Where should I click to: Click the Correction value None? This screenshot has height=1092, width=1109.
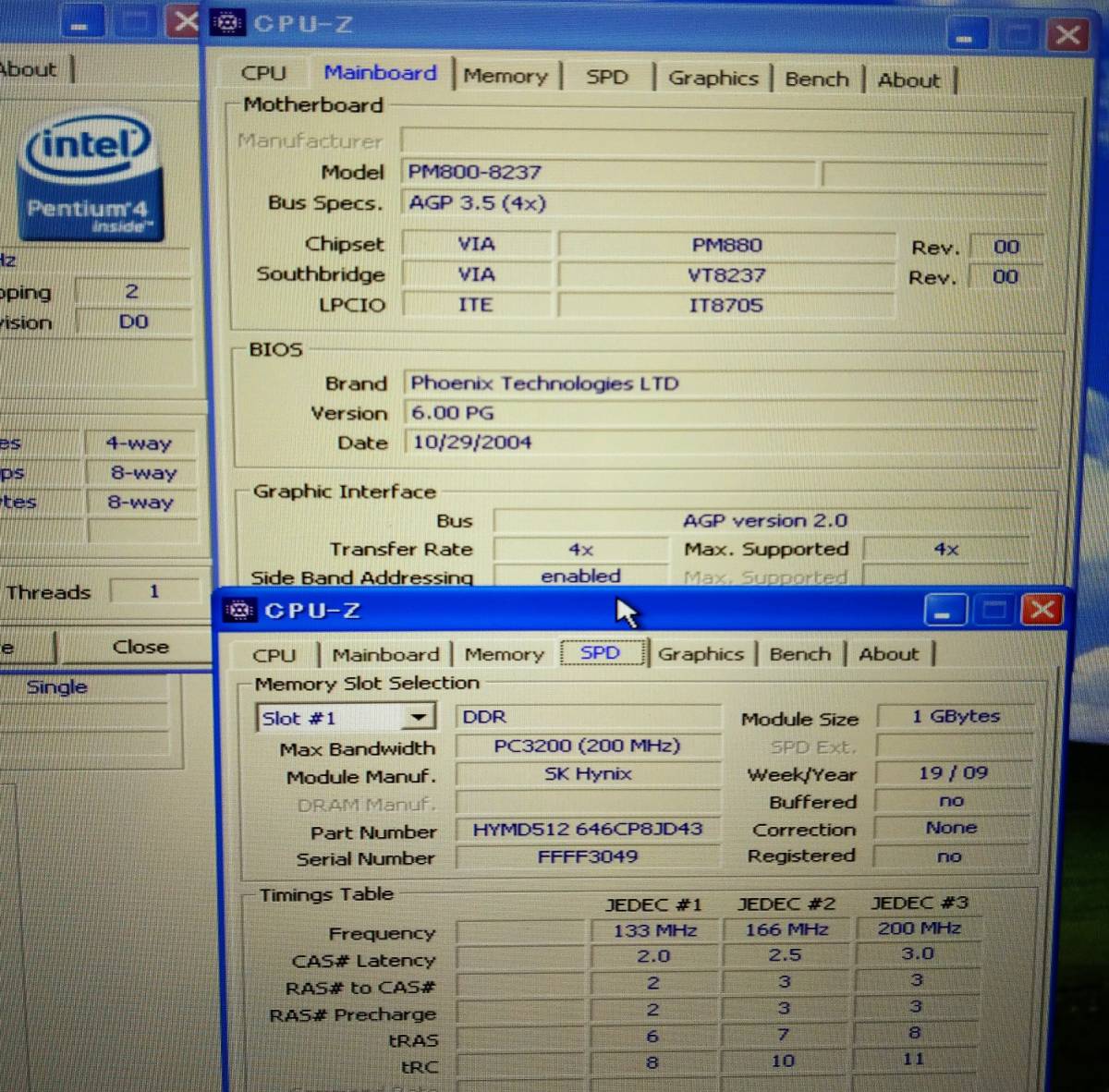pos(952,828)
